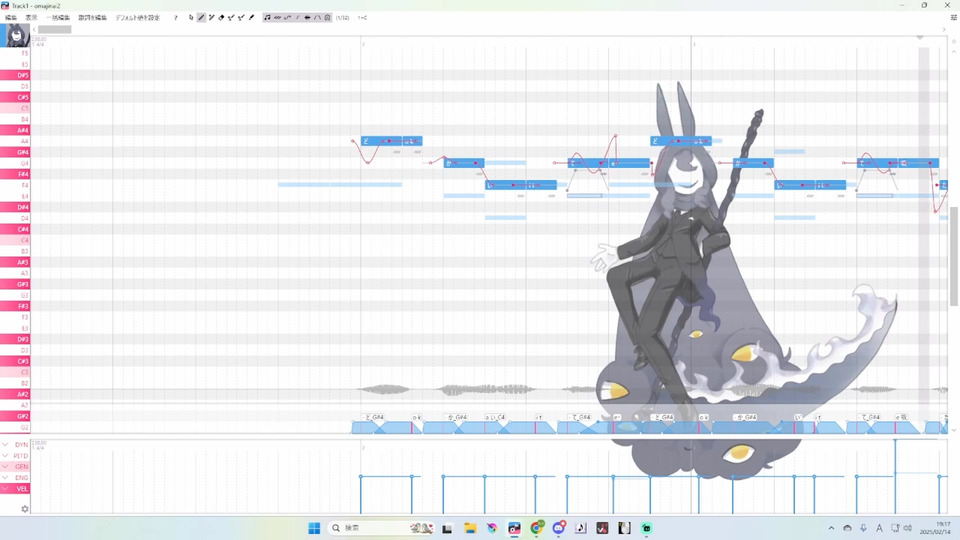This screenshot has height=540, width=960.
Task: Open the 編集 menu
Action: tap(11, 18)
